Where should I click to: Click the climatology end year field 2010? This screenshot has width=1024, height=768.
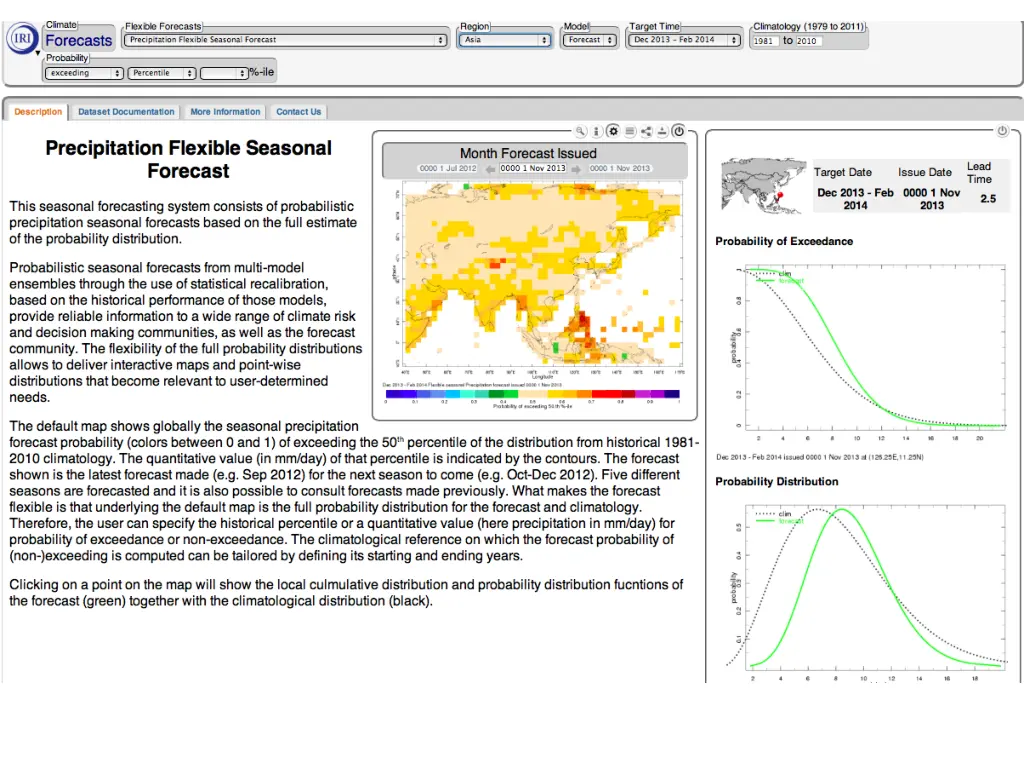(808, 41)
